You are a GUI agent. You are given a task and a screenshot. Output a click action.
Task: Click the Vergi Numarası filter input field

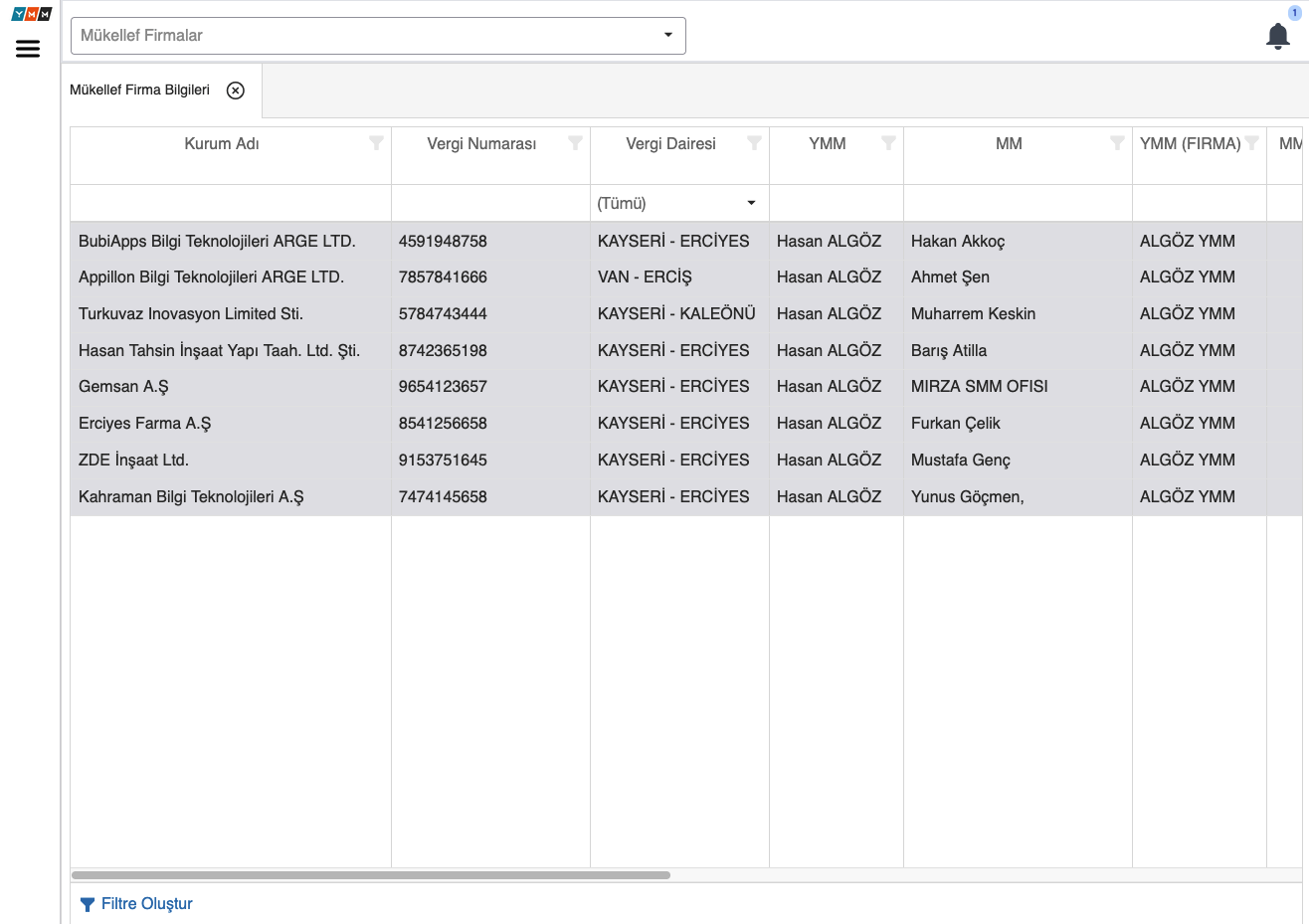[x=490, y=203]
